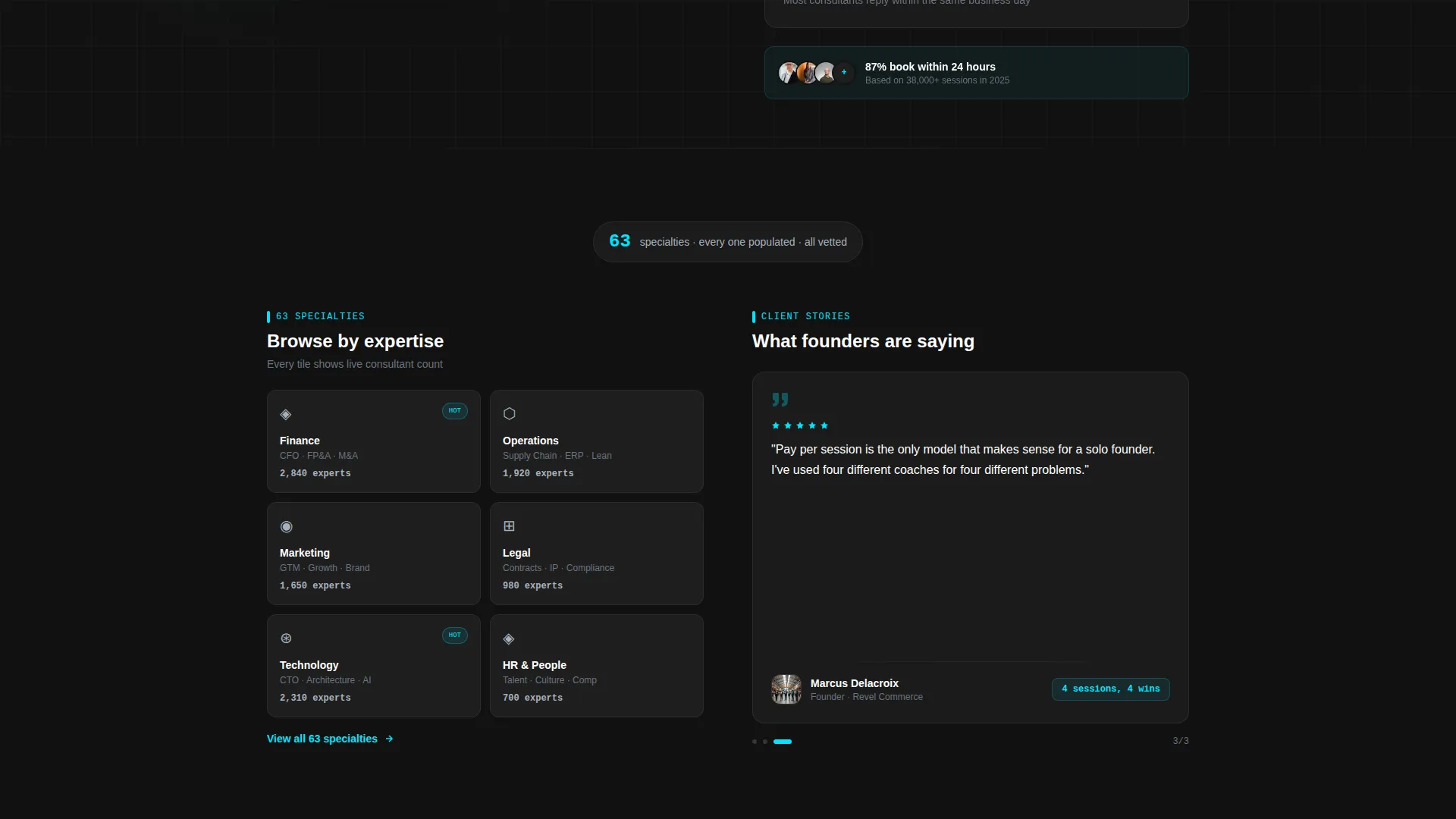The width and height of the screenshot is (1456, 819).
Task: Click '2,840 experts' count
Action: point(315,473)
